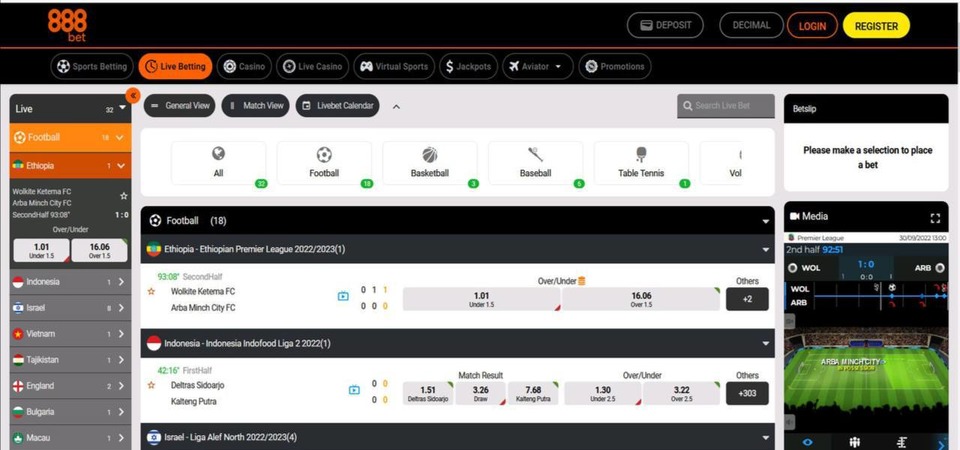The height and width of the screenshot is (450, 960).
Task: Select the Live Betting tab
Action: pos(176,66)
